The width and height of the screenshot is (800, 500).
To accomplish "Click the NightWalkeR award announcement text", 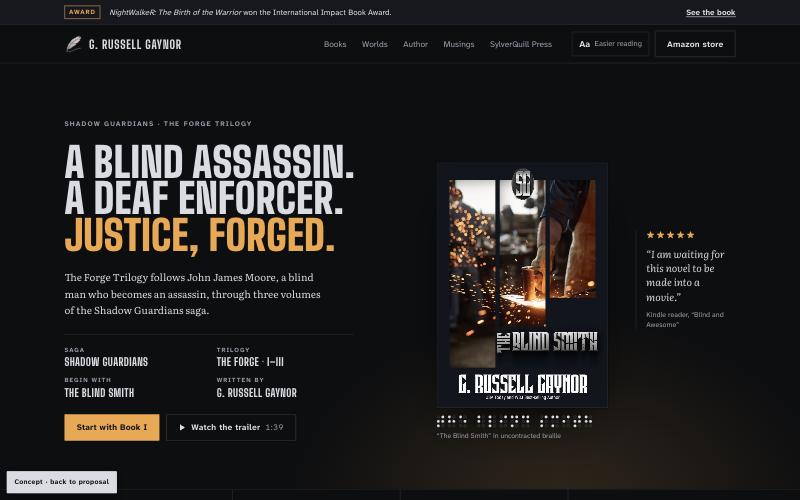I will [x=251, y=12].
